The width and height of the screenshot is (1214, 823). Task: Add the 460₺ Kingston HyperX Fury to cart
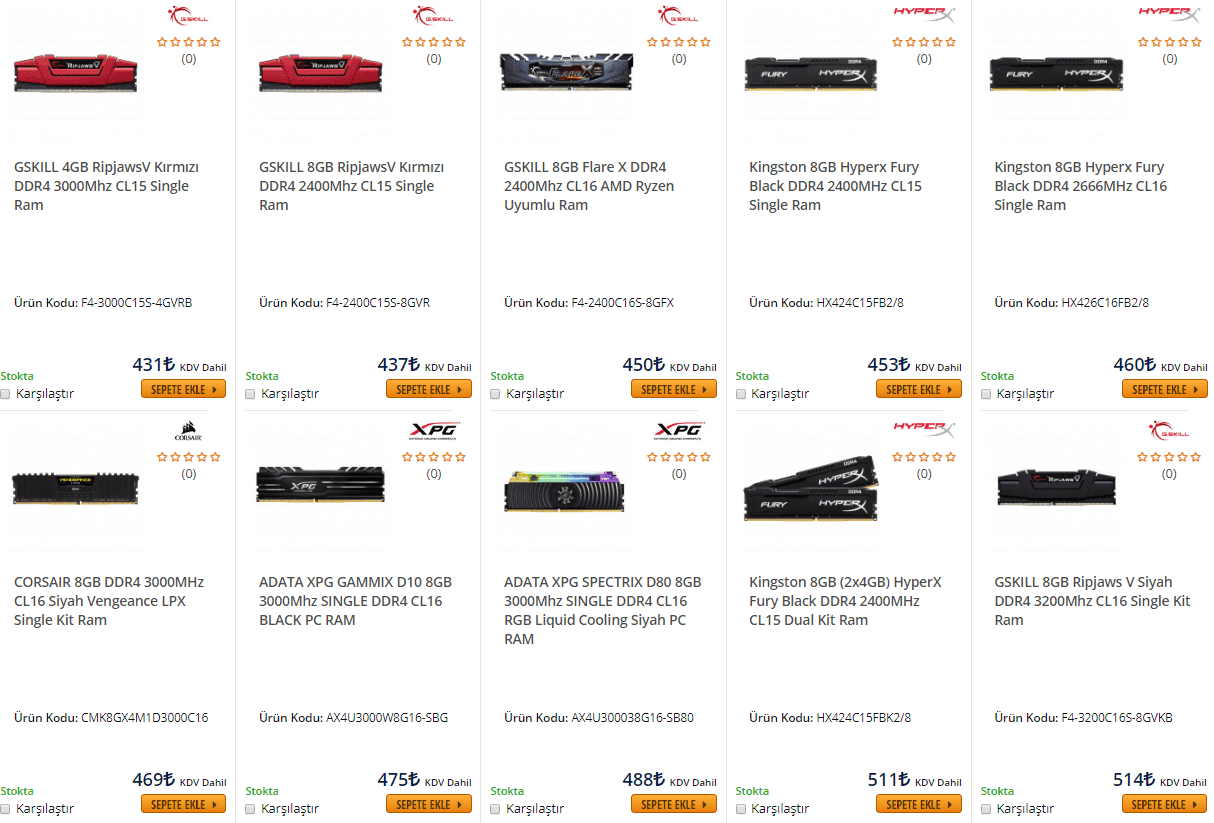coord(1164,389)
